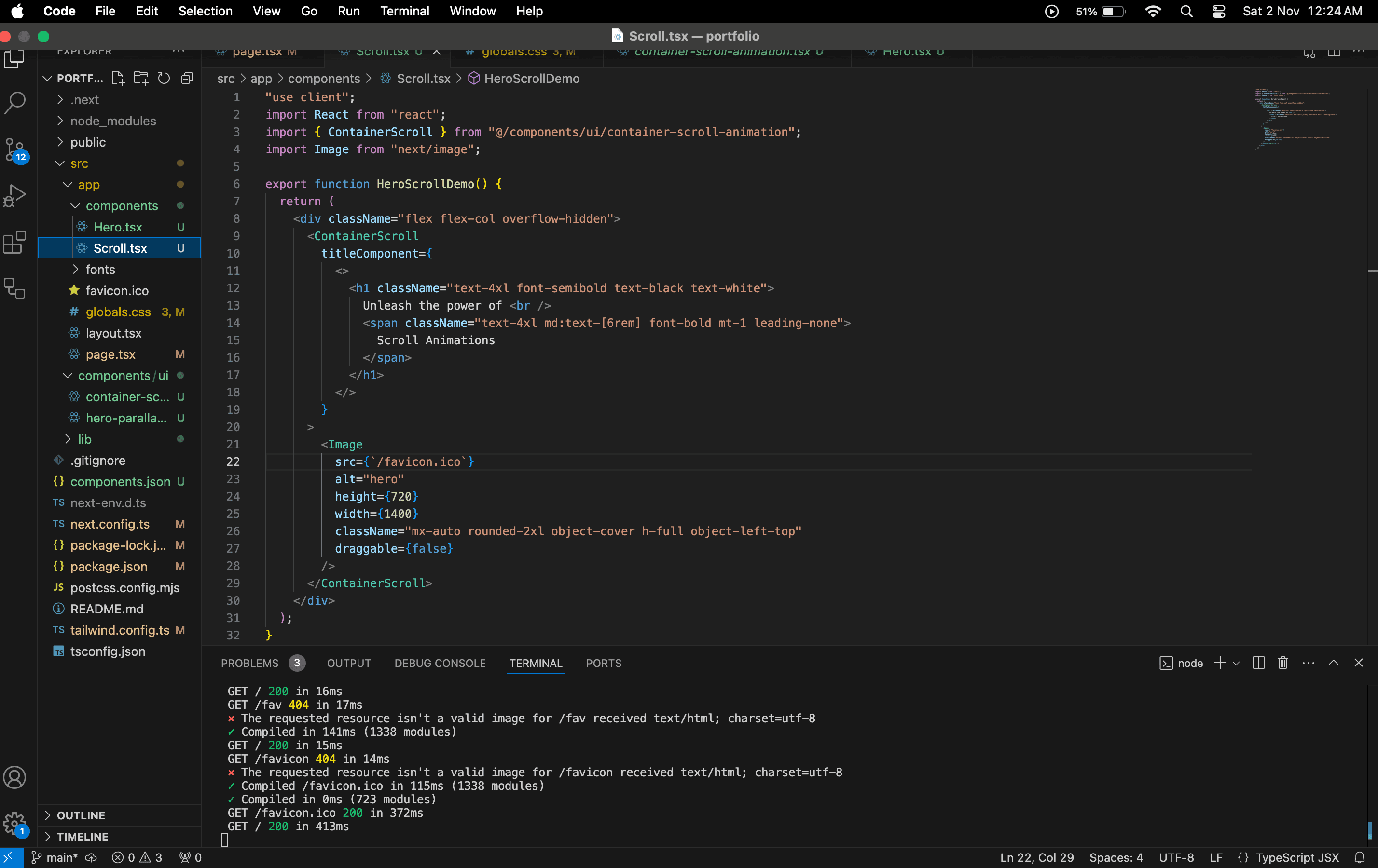Click main* git branch in status bar
The width and height of the screenshot is (1378, 868).
click(55, 857)
